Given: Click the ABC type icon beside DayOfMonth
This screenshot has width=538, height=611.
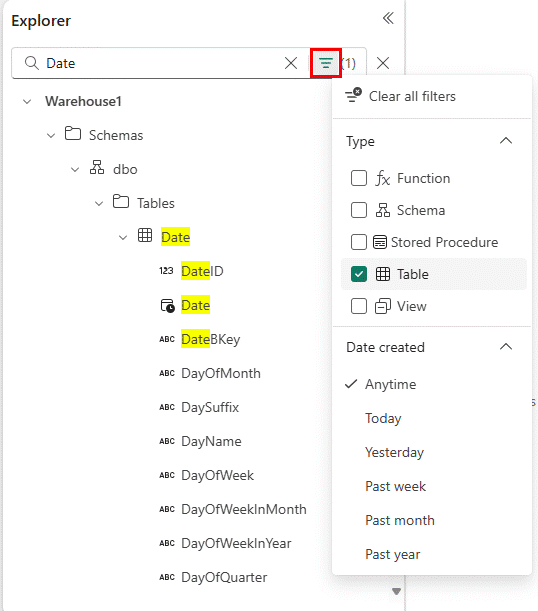Looking at the screenshot, I should [167, 373].
